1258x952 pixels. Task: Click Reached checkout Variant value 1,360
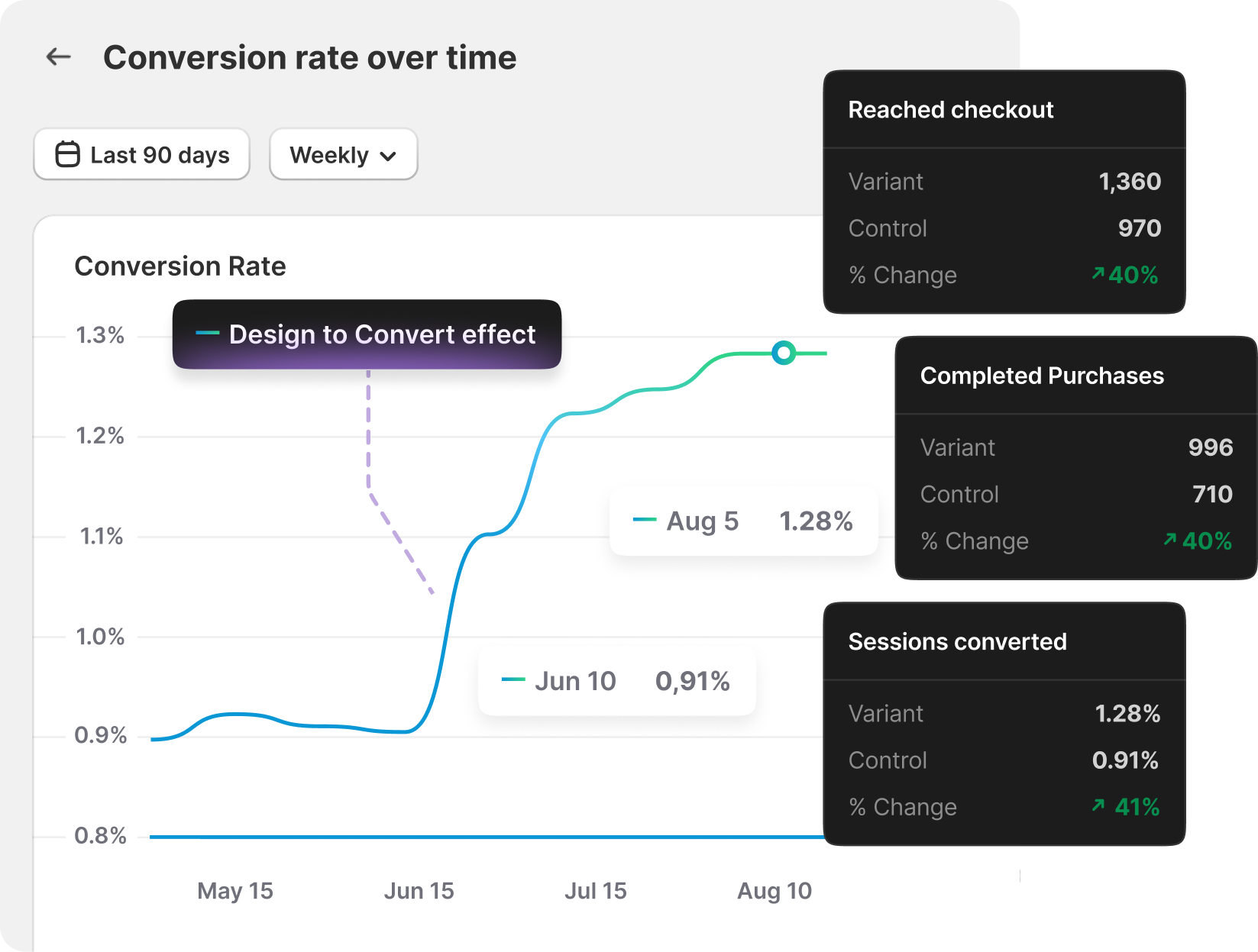coord(1130,182)
